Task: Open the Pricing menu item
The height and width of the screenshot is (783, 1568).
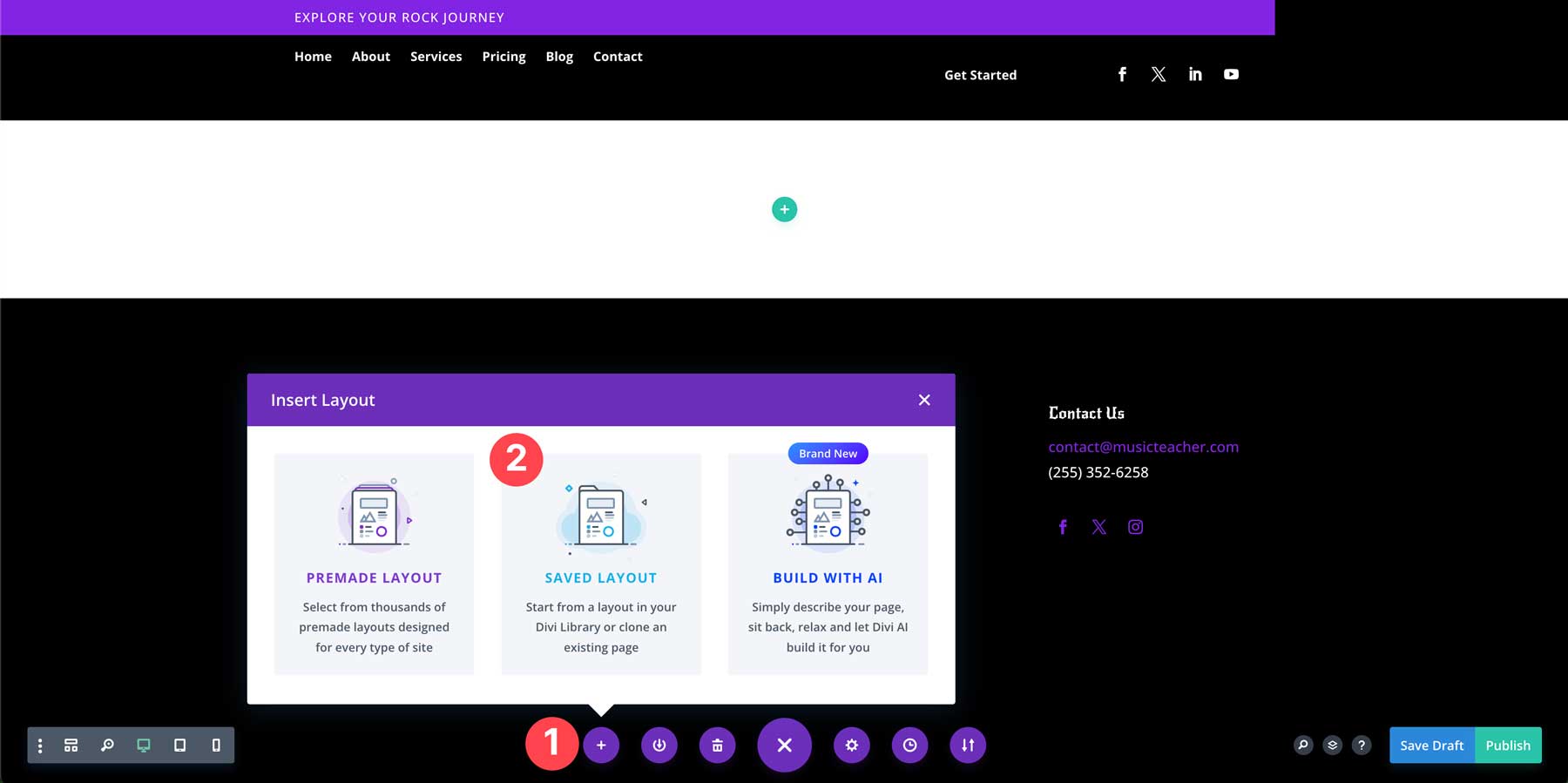Action: (504, 57)
